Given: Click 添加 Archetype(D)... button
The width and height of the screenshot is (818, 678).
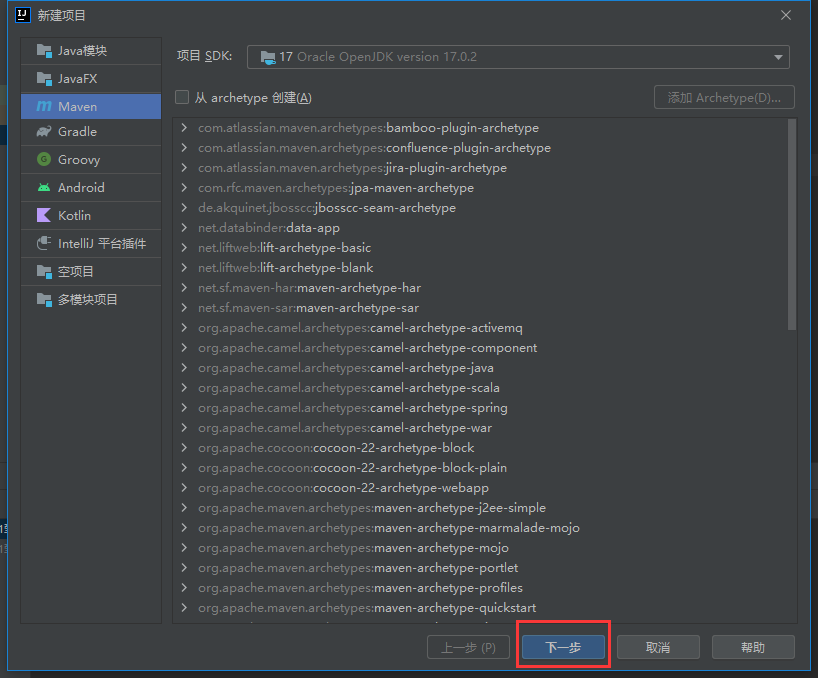Looking at the screenshot, I should (x=724, y=98).
